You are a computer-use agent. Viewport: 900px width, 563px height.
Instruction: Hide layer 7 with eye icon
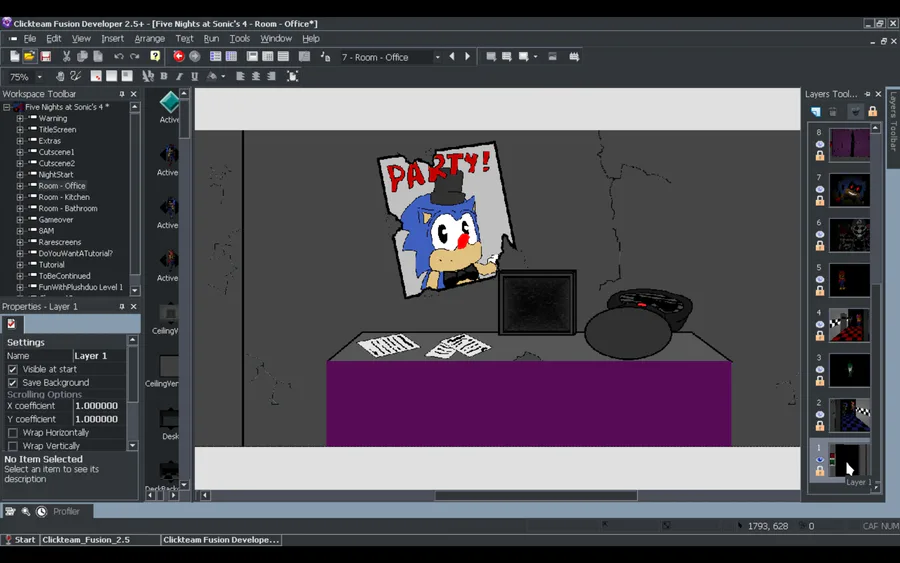coord(820,189)
